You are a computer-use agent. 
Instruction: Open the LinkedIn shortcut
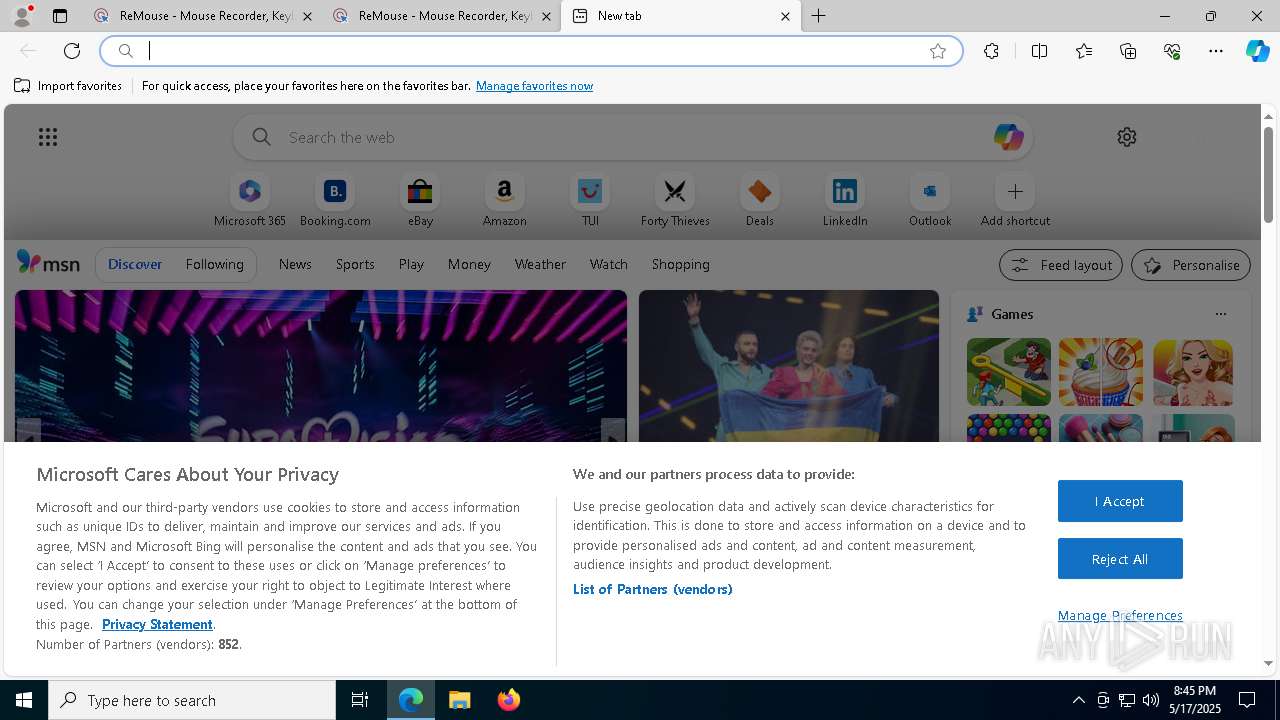[845, 201]
